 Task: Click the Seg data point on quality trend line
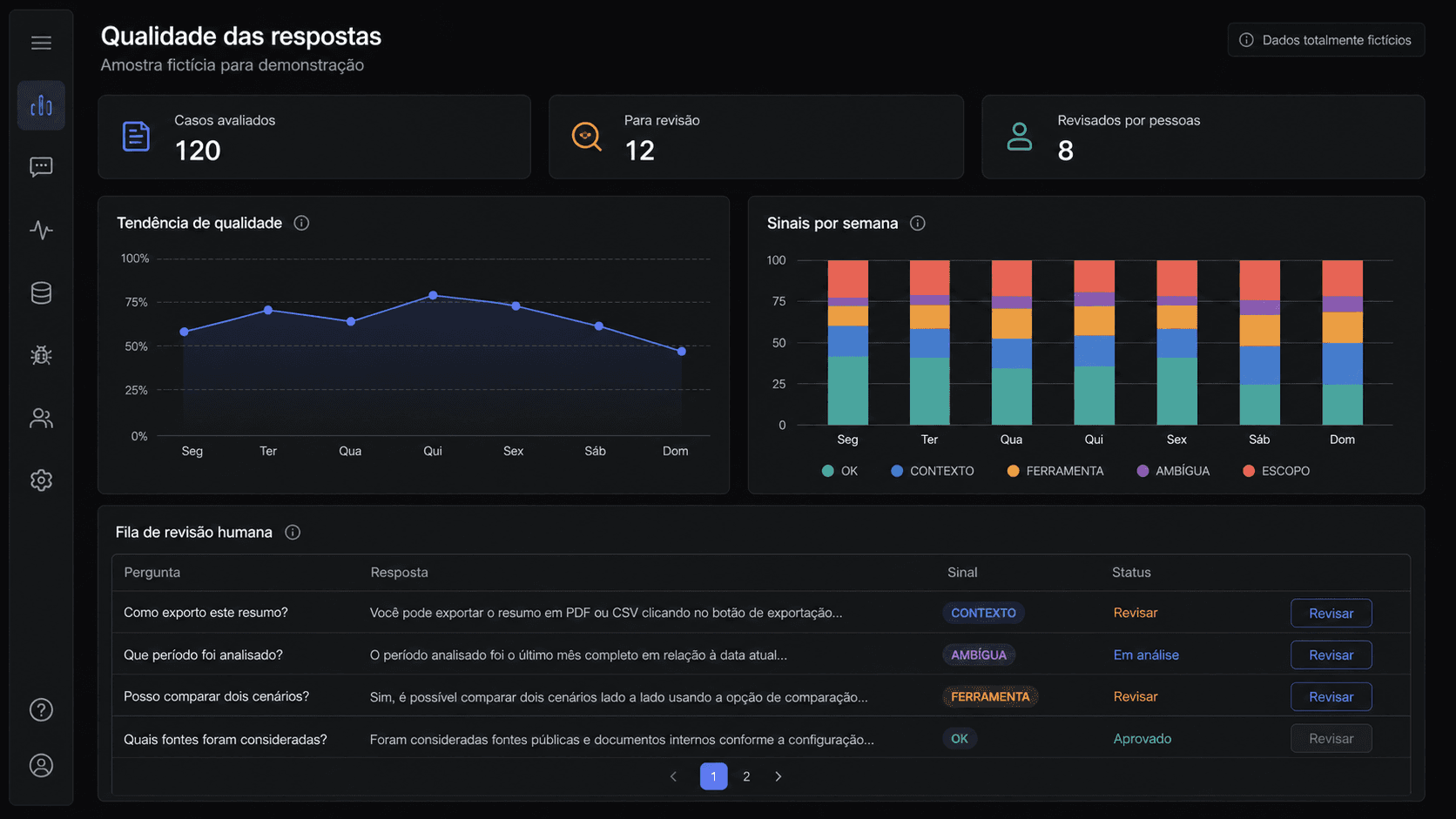point(184,332)
